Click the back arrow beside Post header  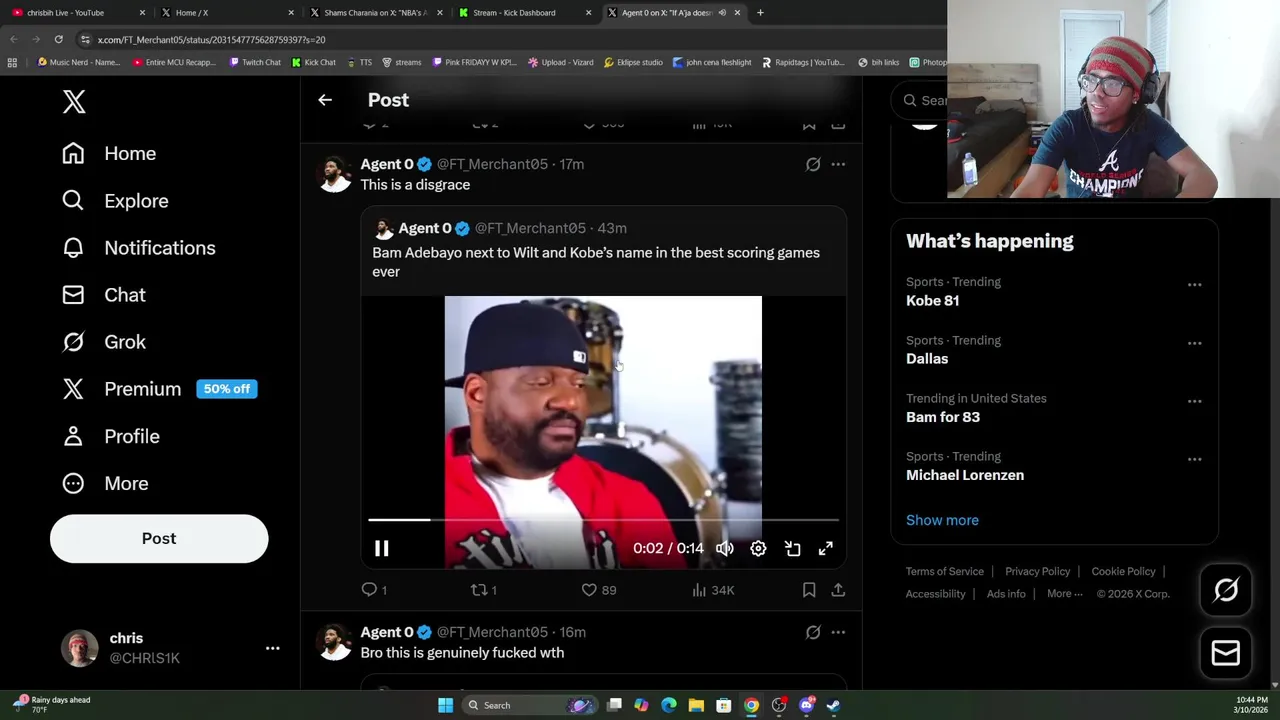point(325,100)
